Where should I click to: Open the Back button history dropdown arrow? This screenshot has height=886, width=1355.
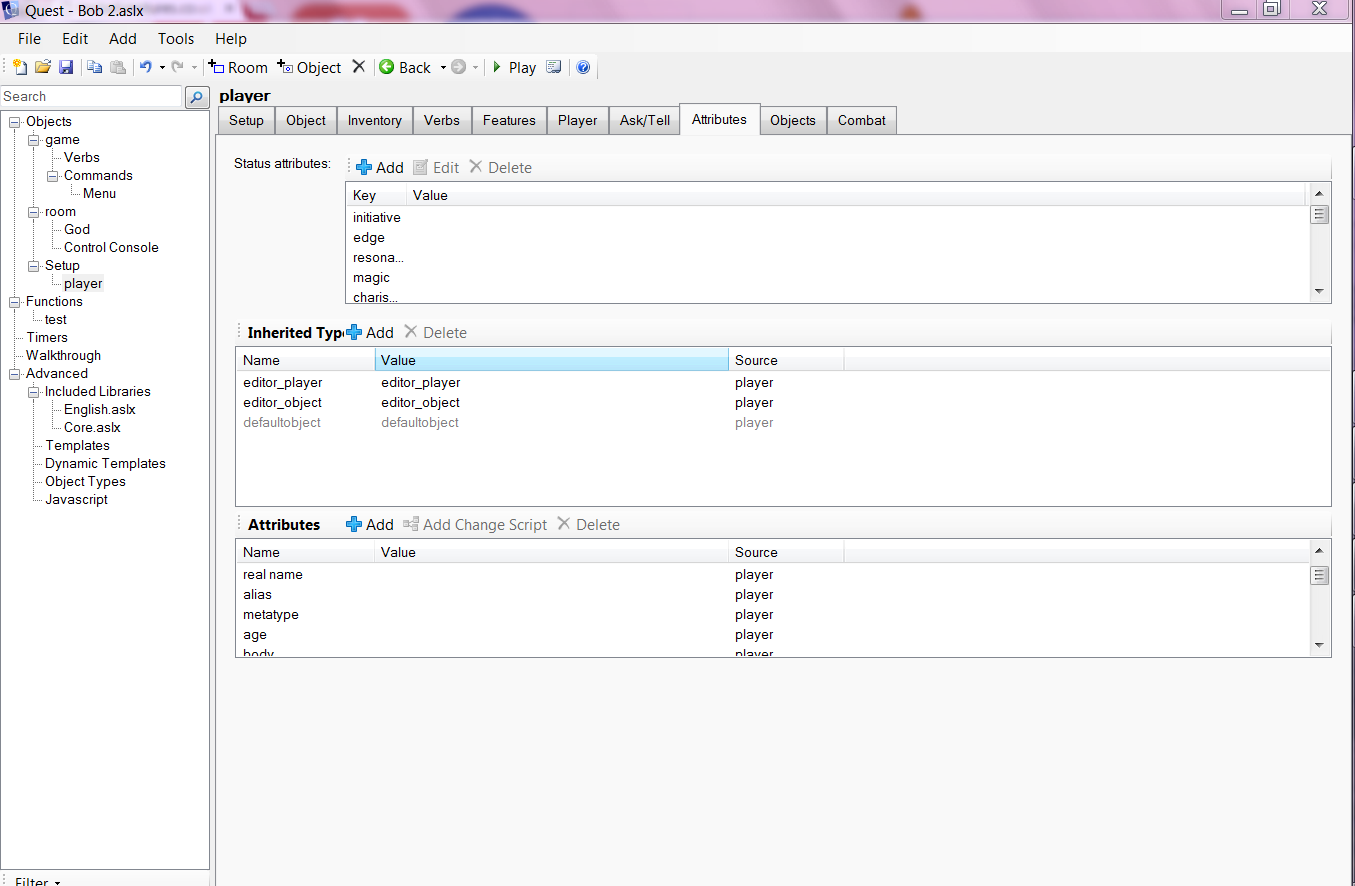tap(443, 68)
